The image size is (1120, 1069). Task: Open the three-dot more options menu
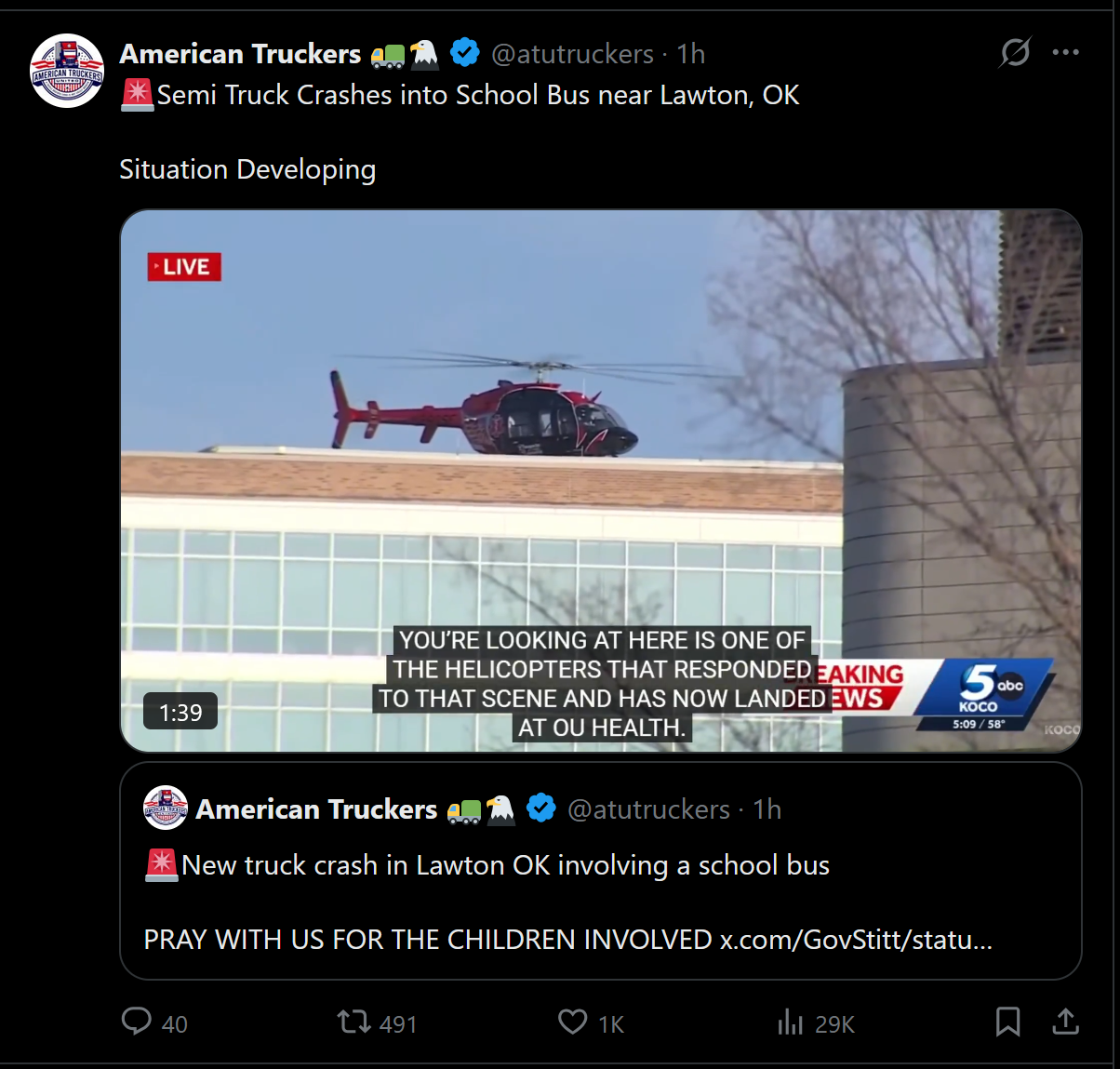(1065, 52)
